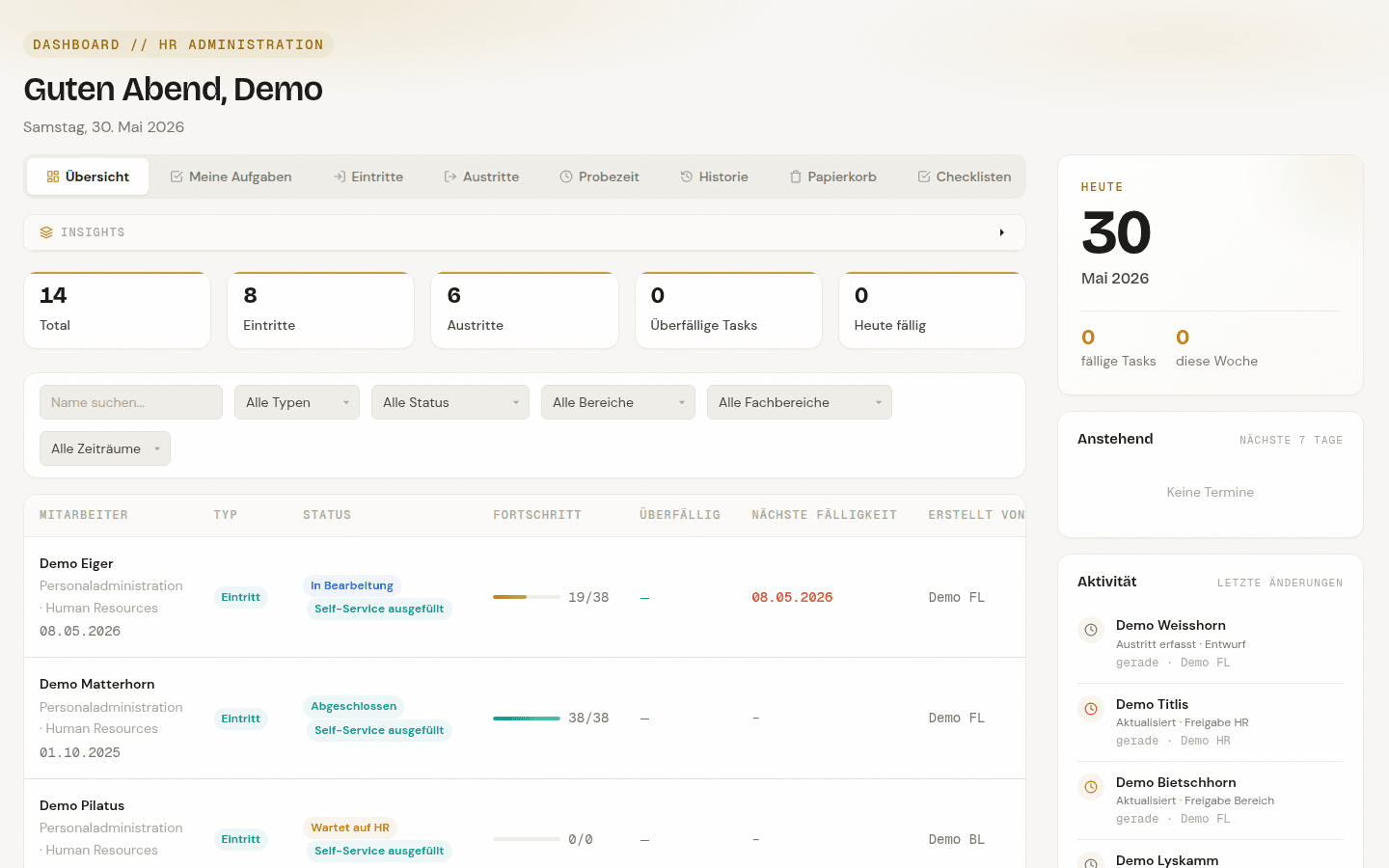The height and width of the screenshot is (868, 1389).
Task: Click the Total 14 stat card
Action: click(118, 310)
